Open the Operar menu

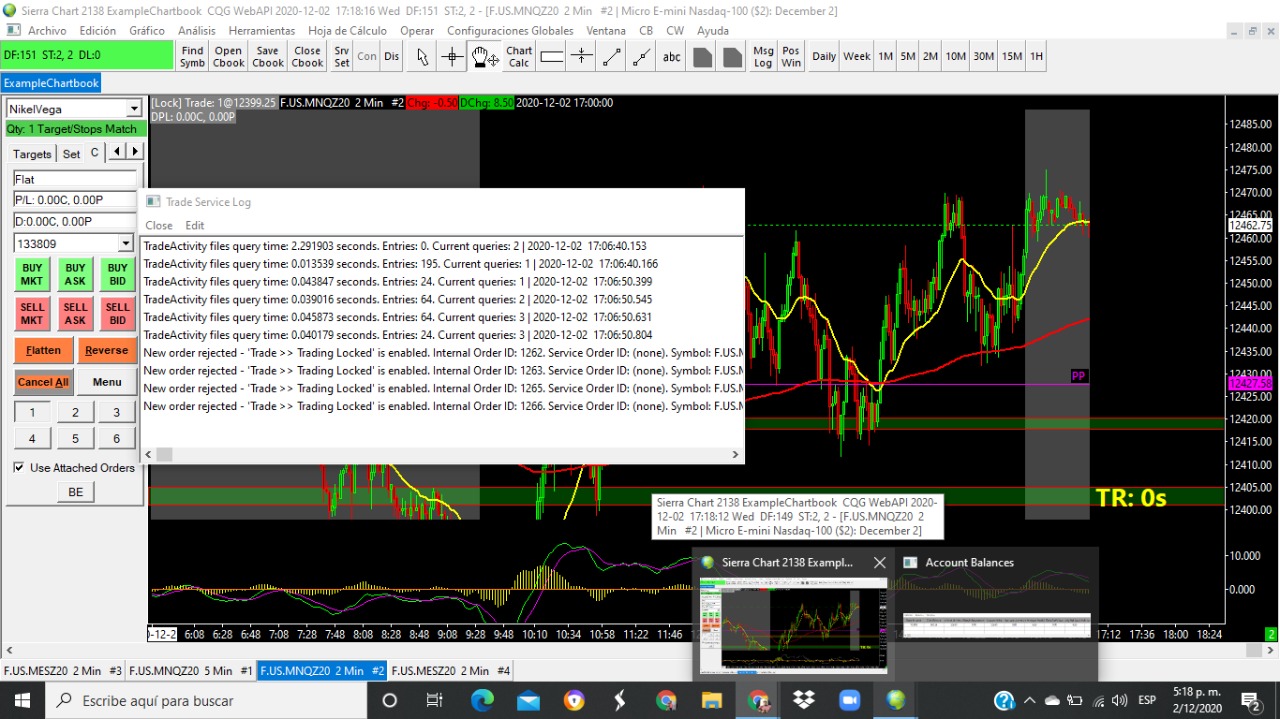click(x=417, y=31)
